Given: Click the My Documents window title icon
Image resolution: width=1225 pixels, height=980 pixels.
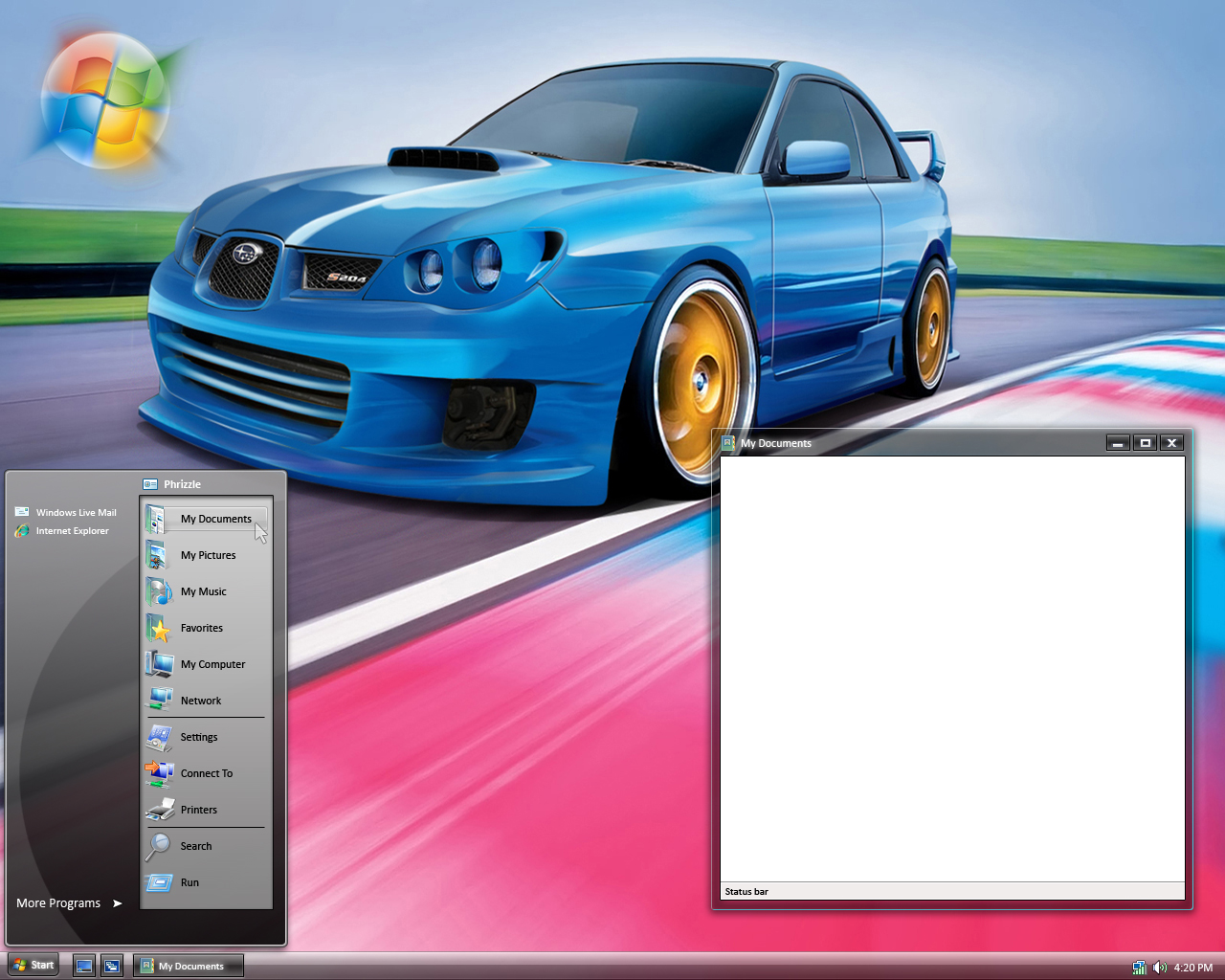Looking at the screenshot, I should point(728,443).
